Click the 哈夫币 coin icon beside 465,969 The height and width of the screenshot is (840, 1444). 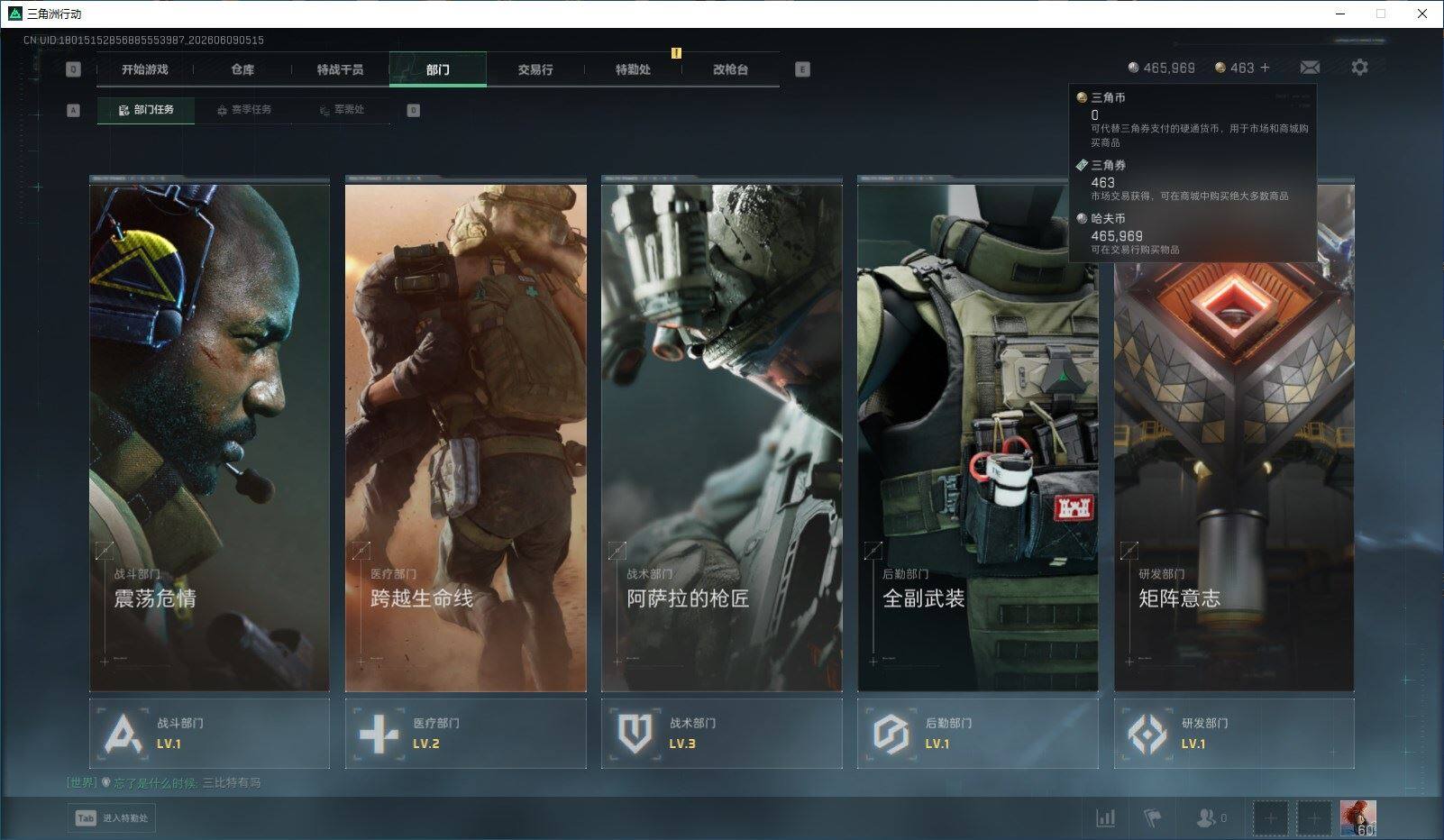1133,68
